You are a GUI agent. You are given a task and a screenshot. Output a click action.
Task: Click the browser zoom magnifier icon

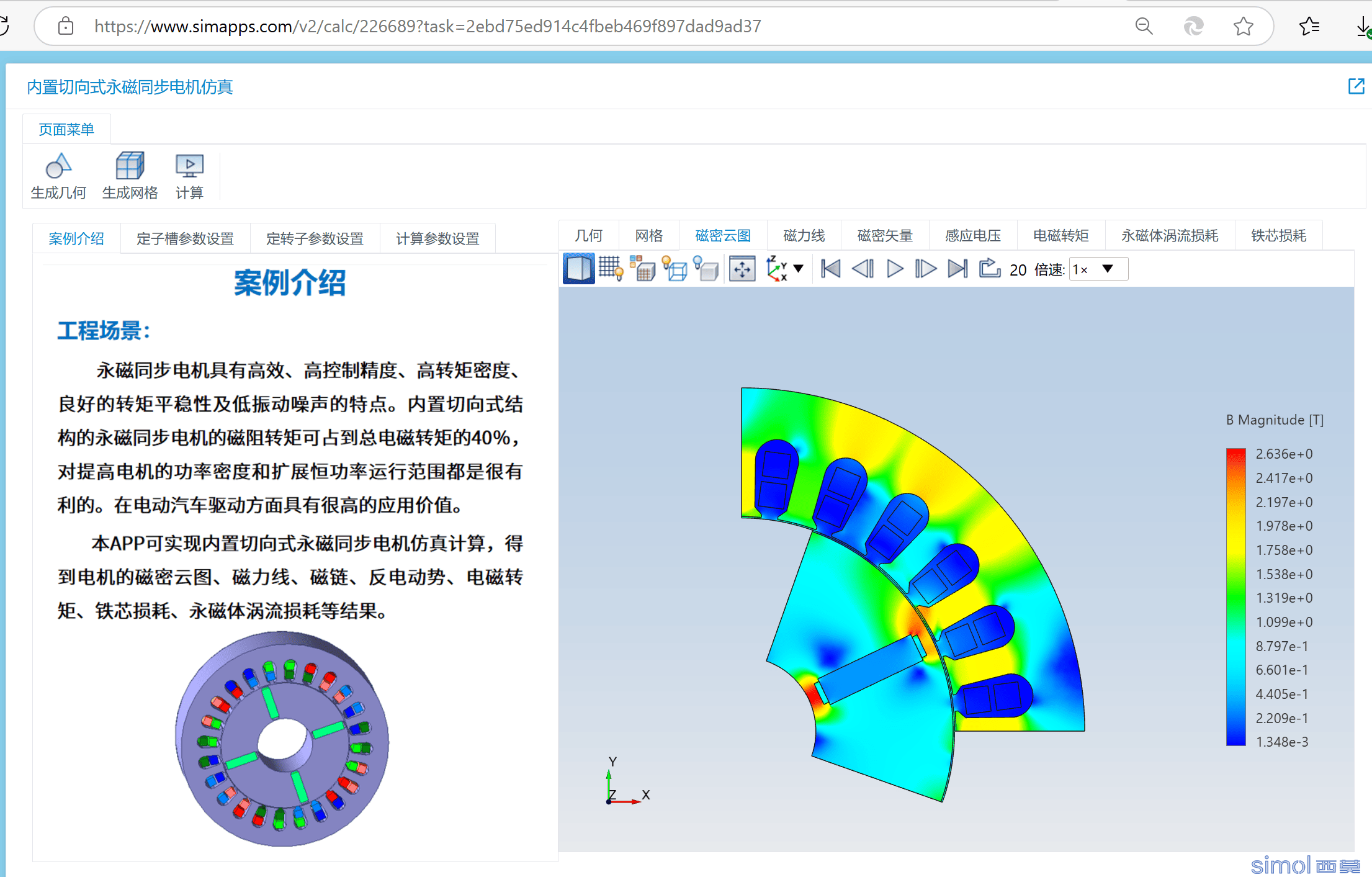pos(1144,26)
